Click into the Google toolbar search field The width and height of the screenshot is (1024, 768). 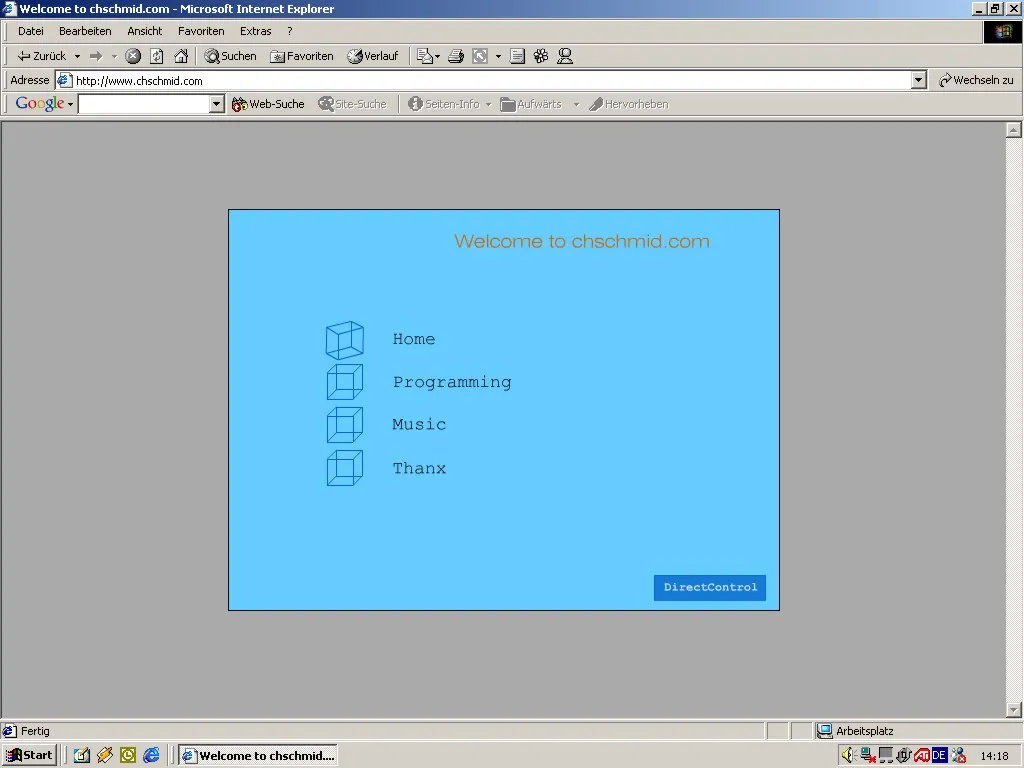[144, 104]
